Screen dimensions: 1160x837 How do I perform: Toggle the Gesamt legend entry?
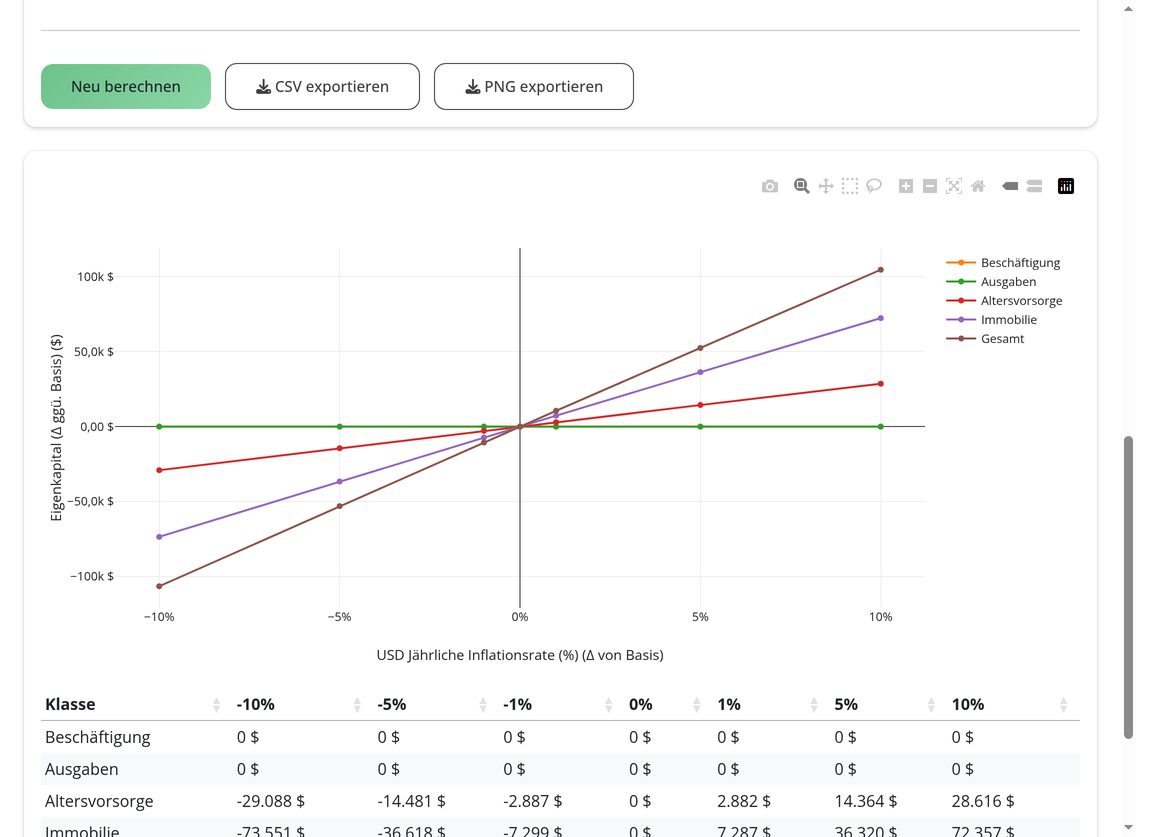coord(985,339)
